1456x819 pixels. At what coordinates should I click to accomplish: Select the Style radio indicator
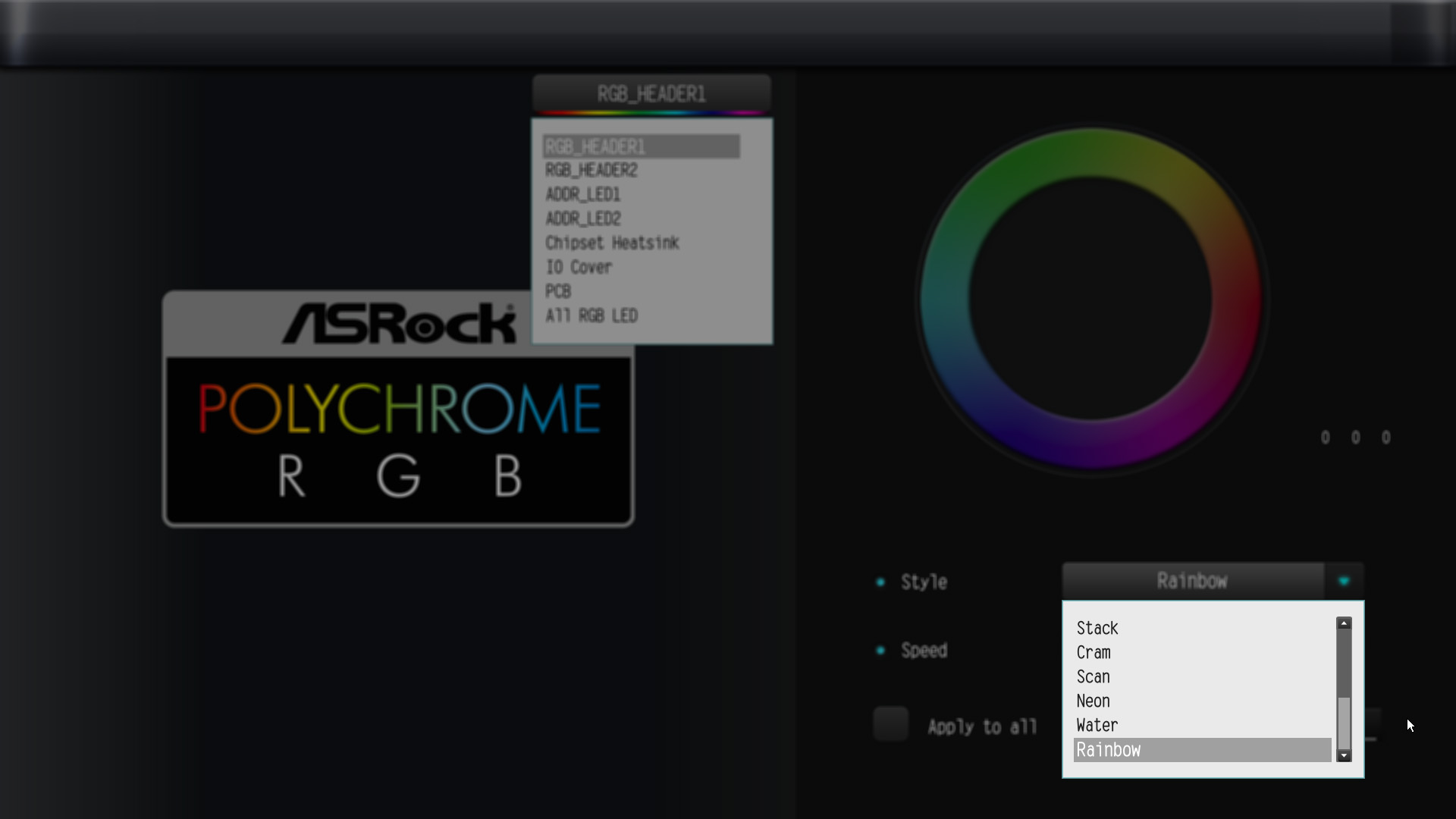point(880,581)
